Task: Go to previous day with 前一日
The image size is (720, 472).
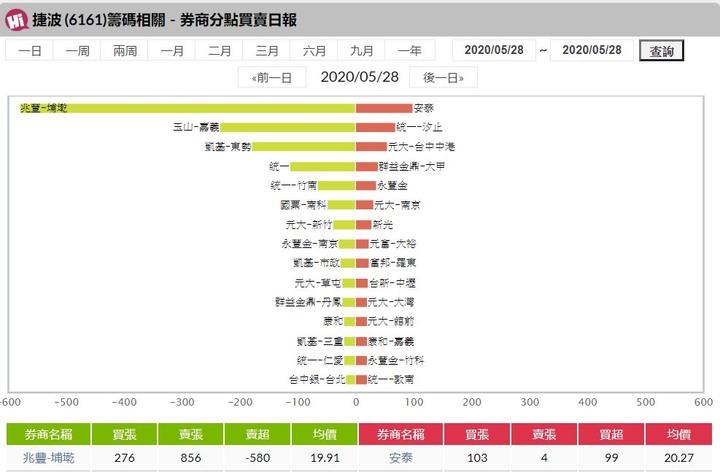Action: [x=272, y=77]
